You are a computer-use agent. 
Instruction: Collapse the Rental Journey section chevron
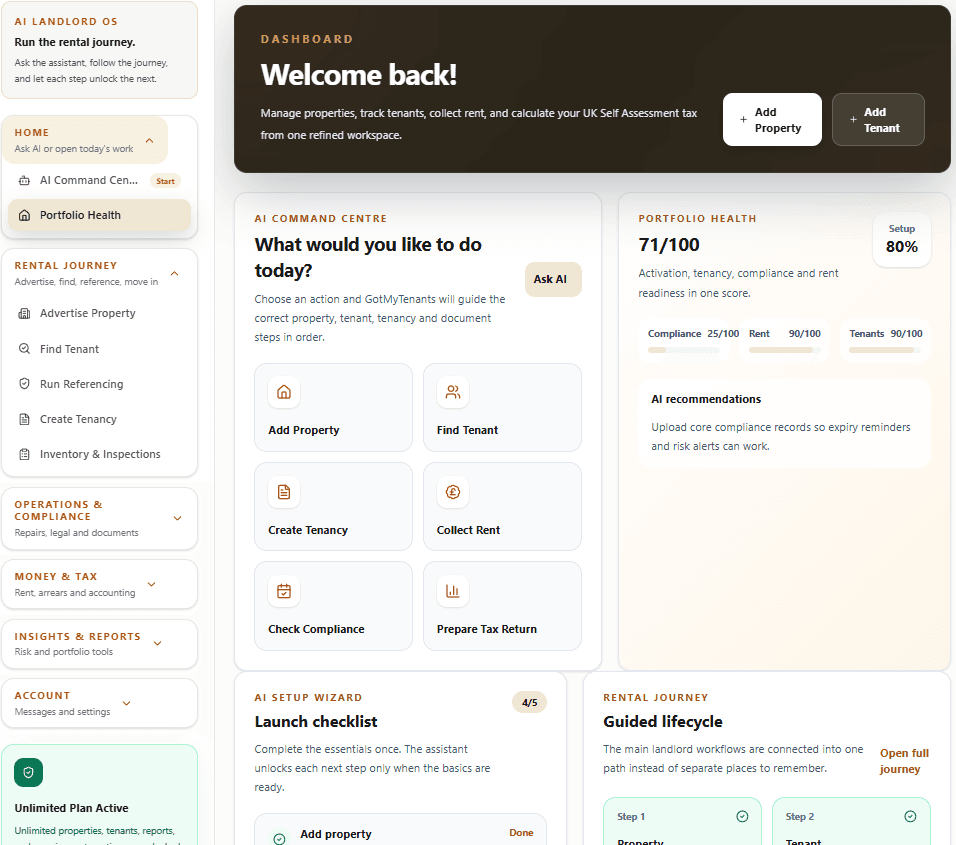[174, 274]
